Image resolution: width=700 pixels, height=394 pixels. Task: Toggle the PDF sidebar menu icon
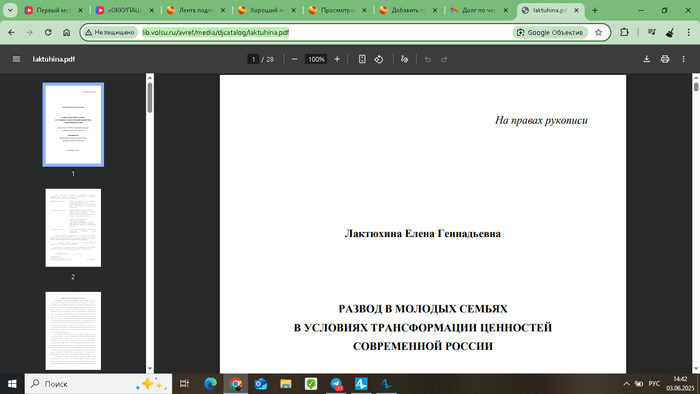17,59
